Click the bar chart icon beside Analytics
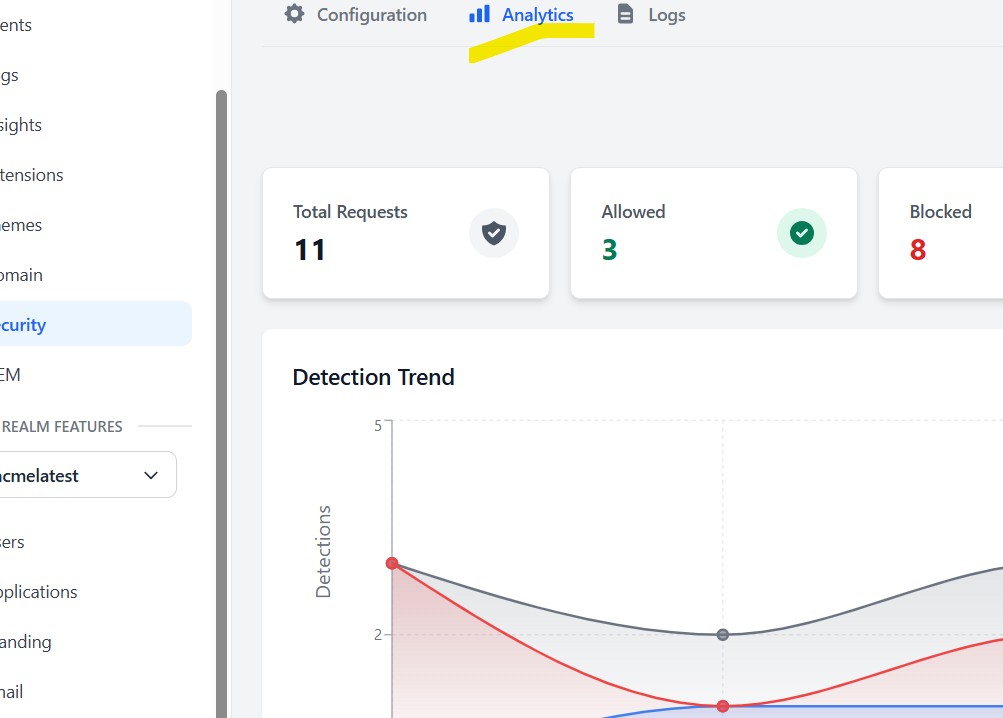Screen dimensions: 1003x718 (480, 15)
